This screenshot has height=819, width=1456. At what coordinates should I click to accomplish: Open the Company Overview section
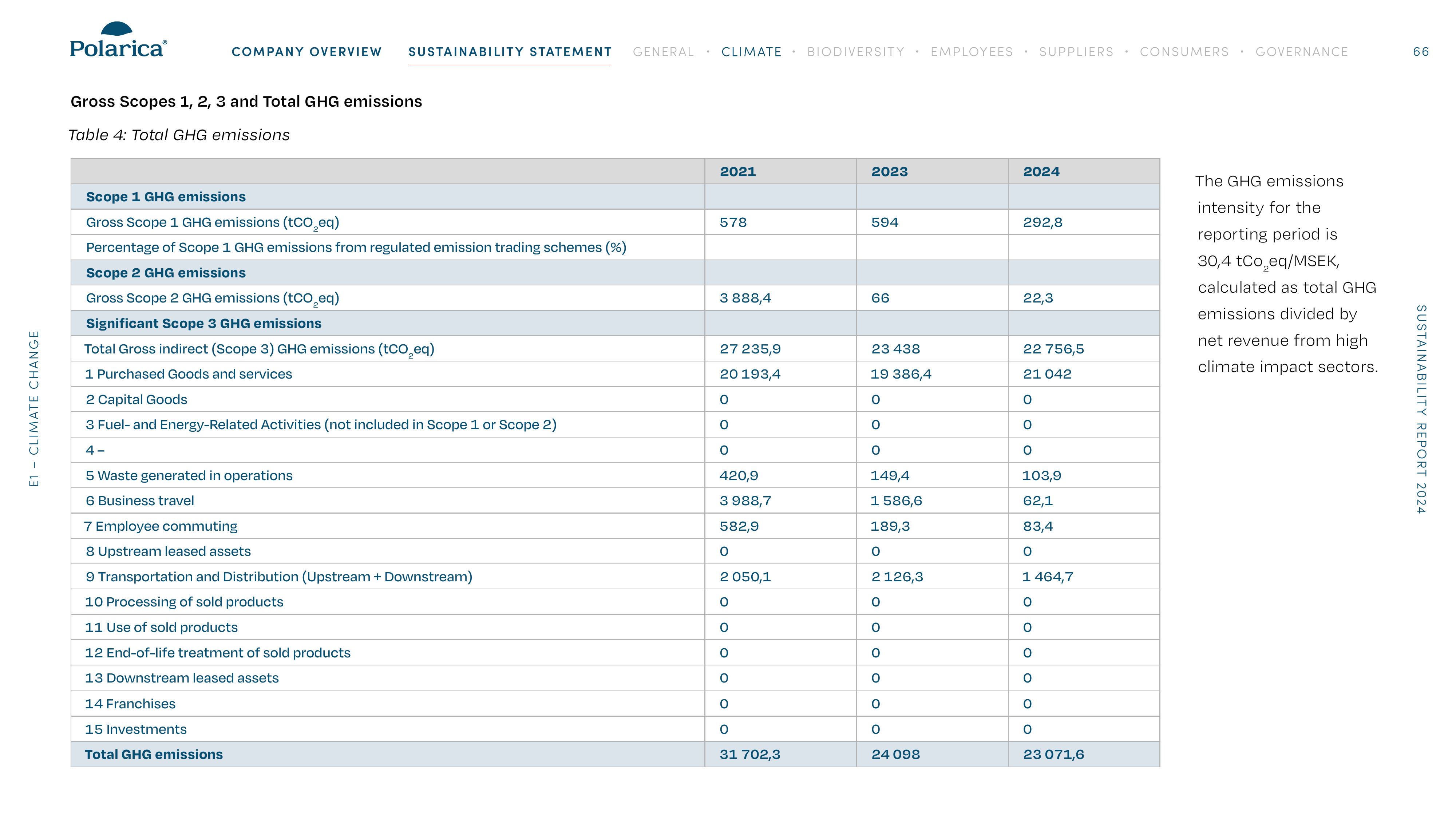307,52
